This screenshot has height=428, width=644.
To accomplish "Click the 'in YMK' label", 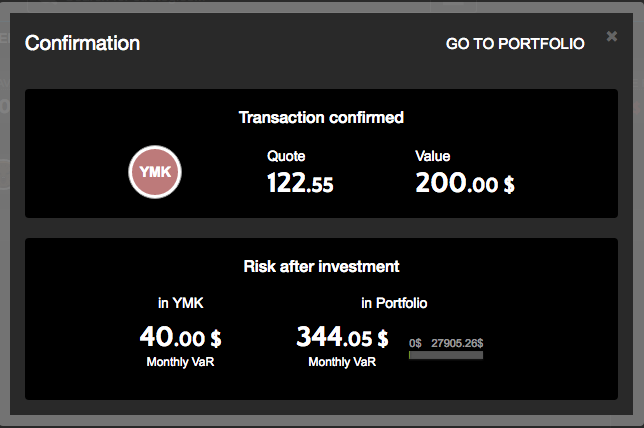I will click(180, 302).
